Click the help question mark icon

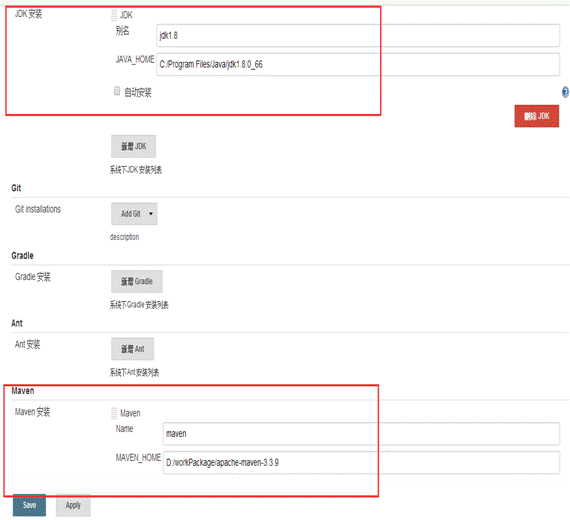coord(565,92)
